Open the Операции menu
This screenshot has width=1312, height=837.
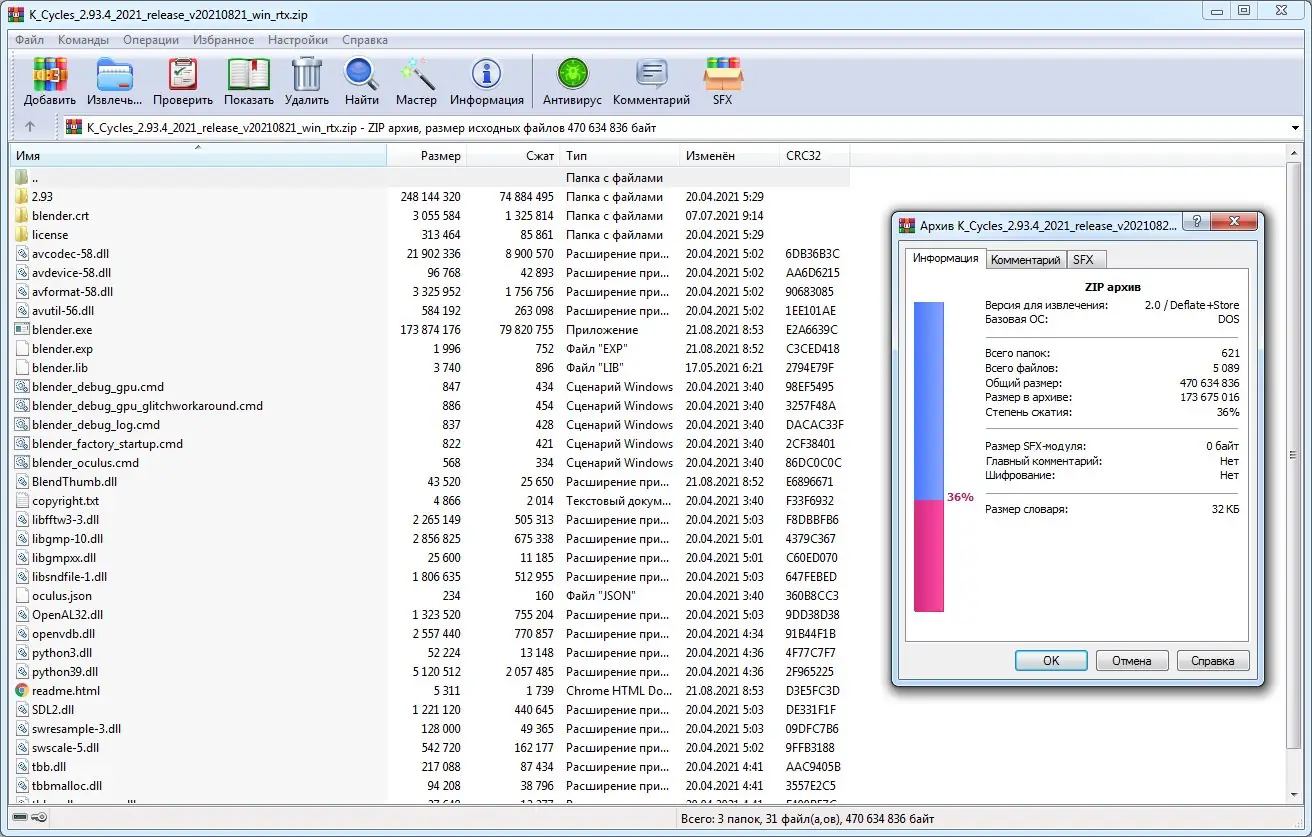click(x=151, y=40)
